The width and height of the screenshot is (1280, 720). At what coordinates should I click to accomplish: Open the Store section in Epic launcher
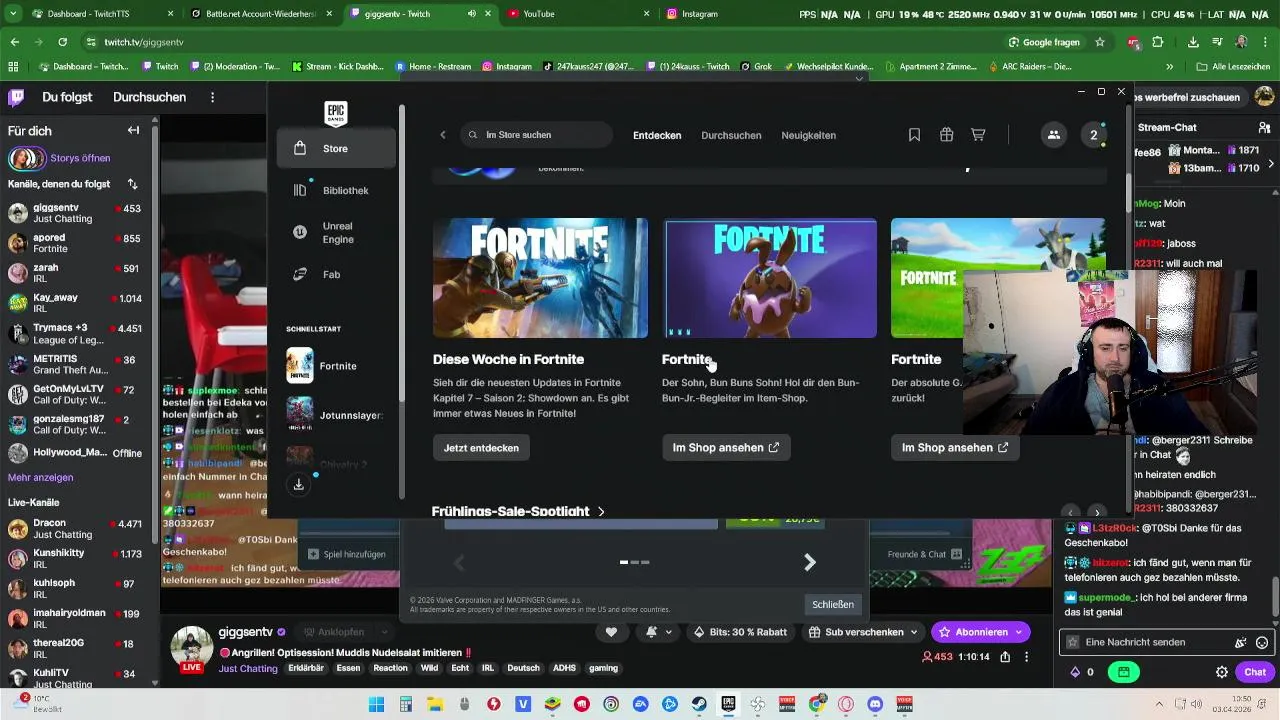pyautogui.click(x=336, y=148)
